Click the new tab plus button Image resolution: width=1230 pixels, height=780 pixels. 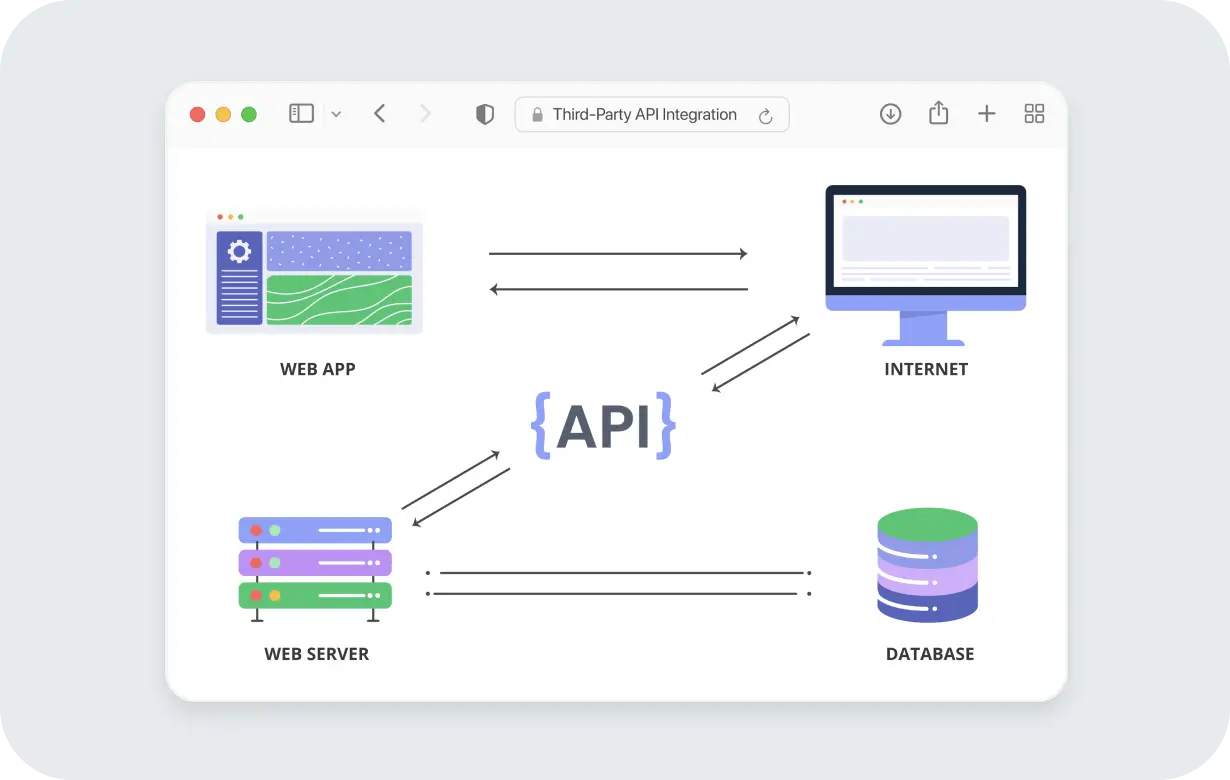tap(987, 113)
